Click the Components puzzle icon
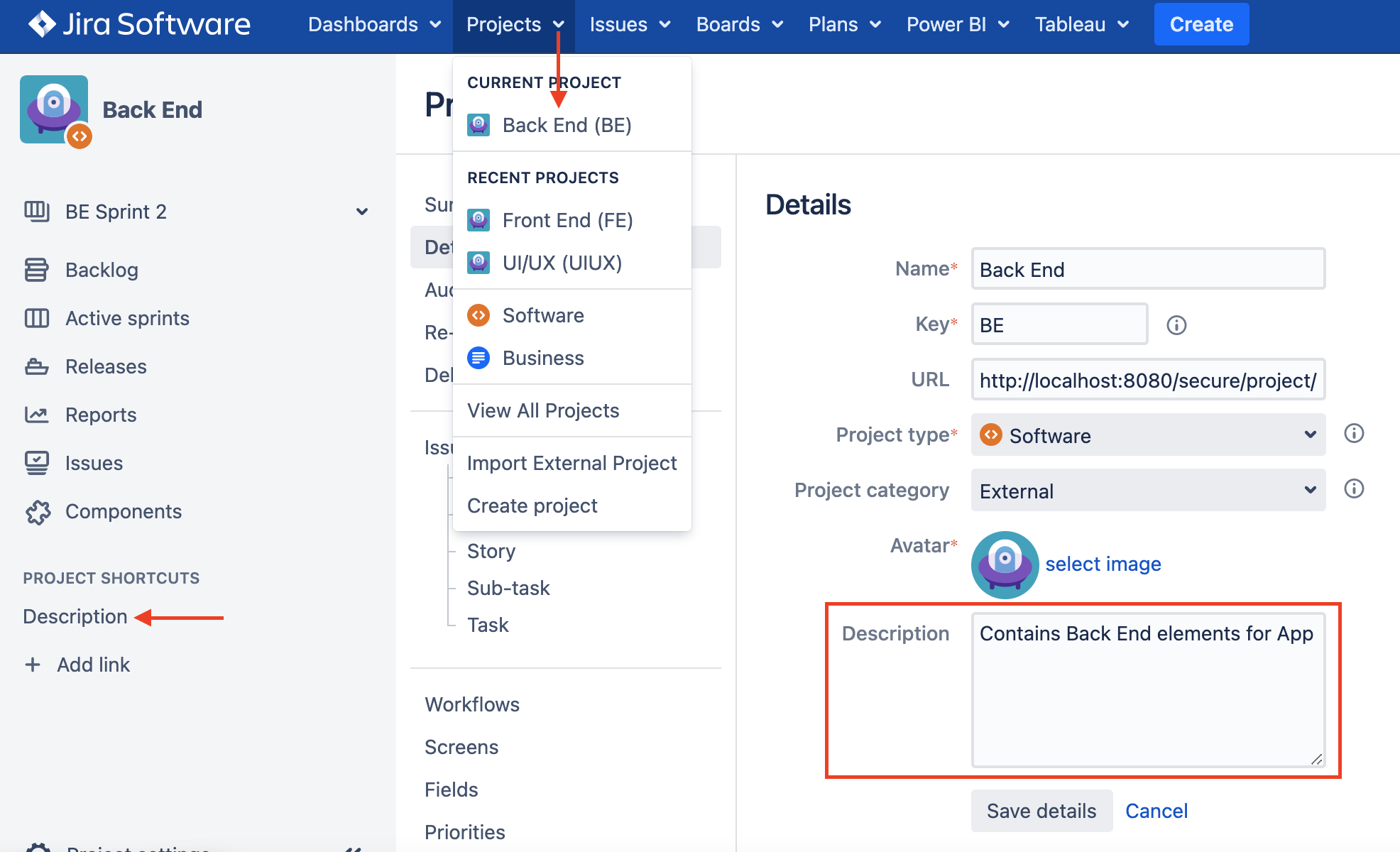The image size is (1400, 852). point(38,512)
